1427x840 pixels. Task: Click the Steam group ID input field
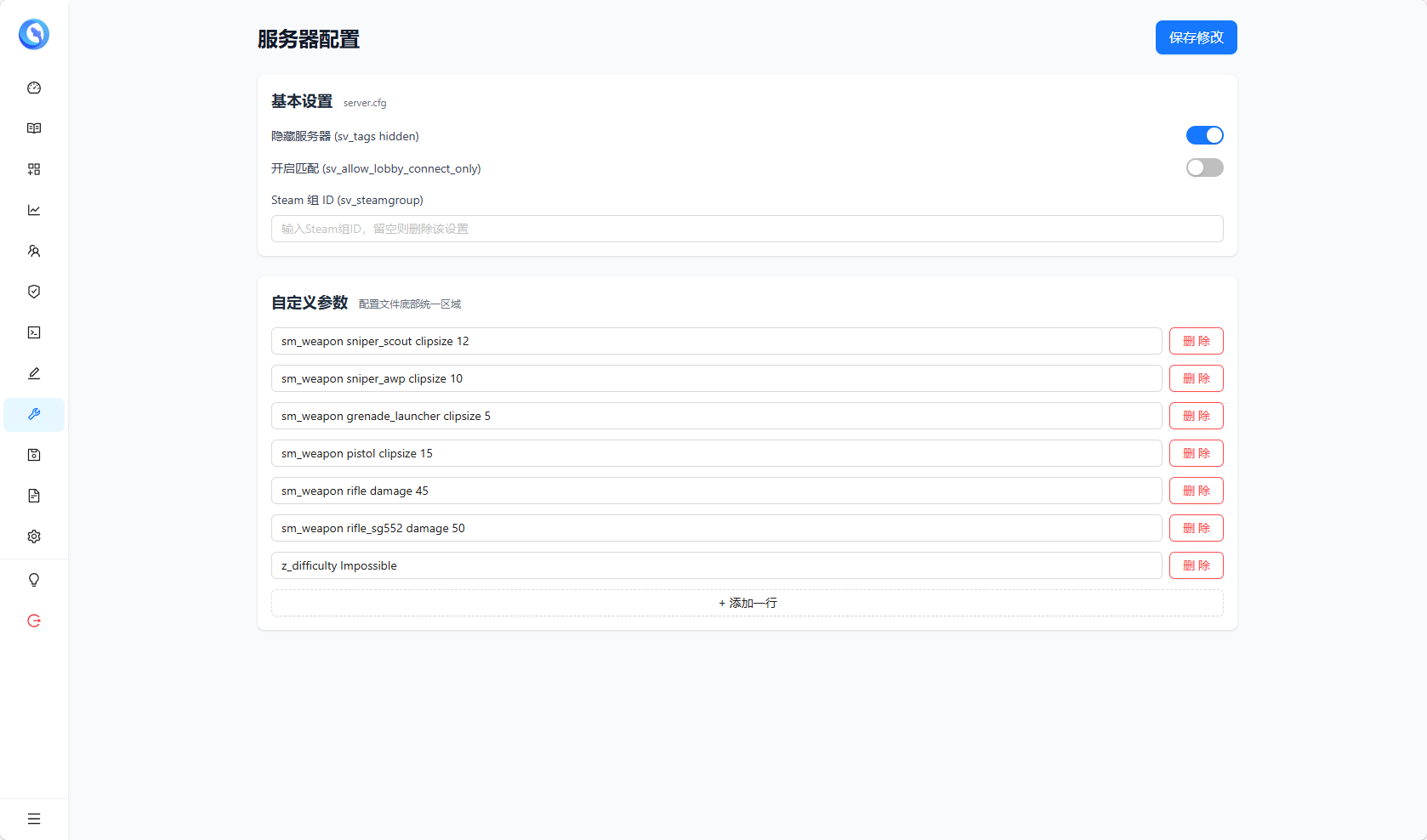pos(747,229)
